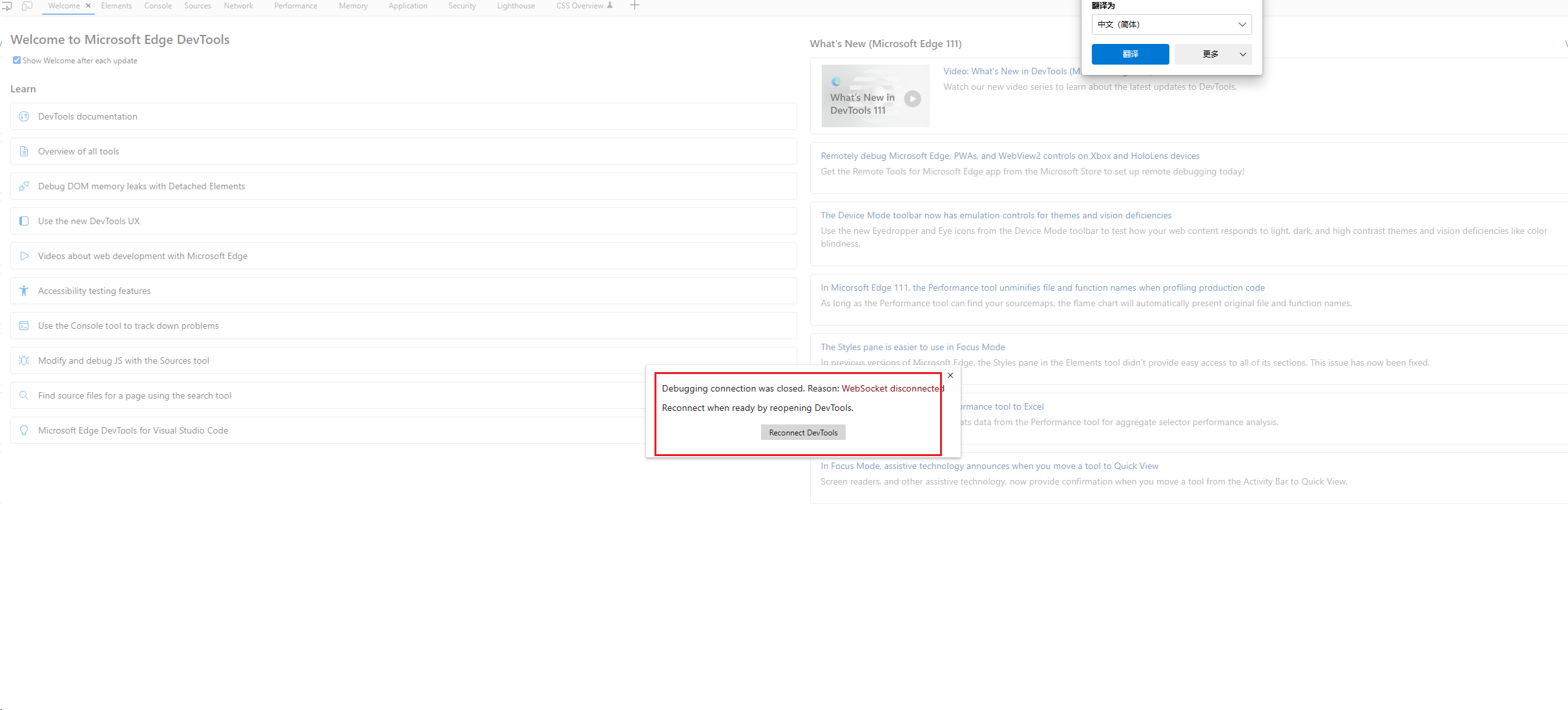Click the blue 翻译 translate button
The width and height of the screenshot is (1568, 710).
pos(1130,54)
